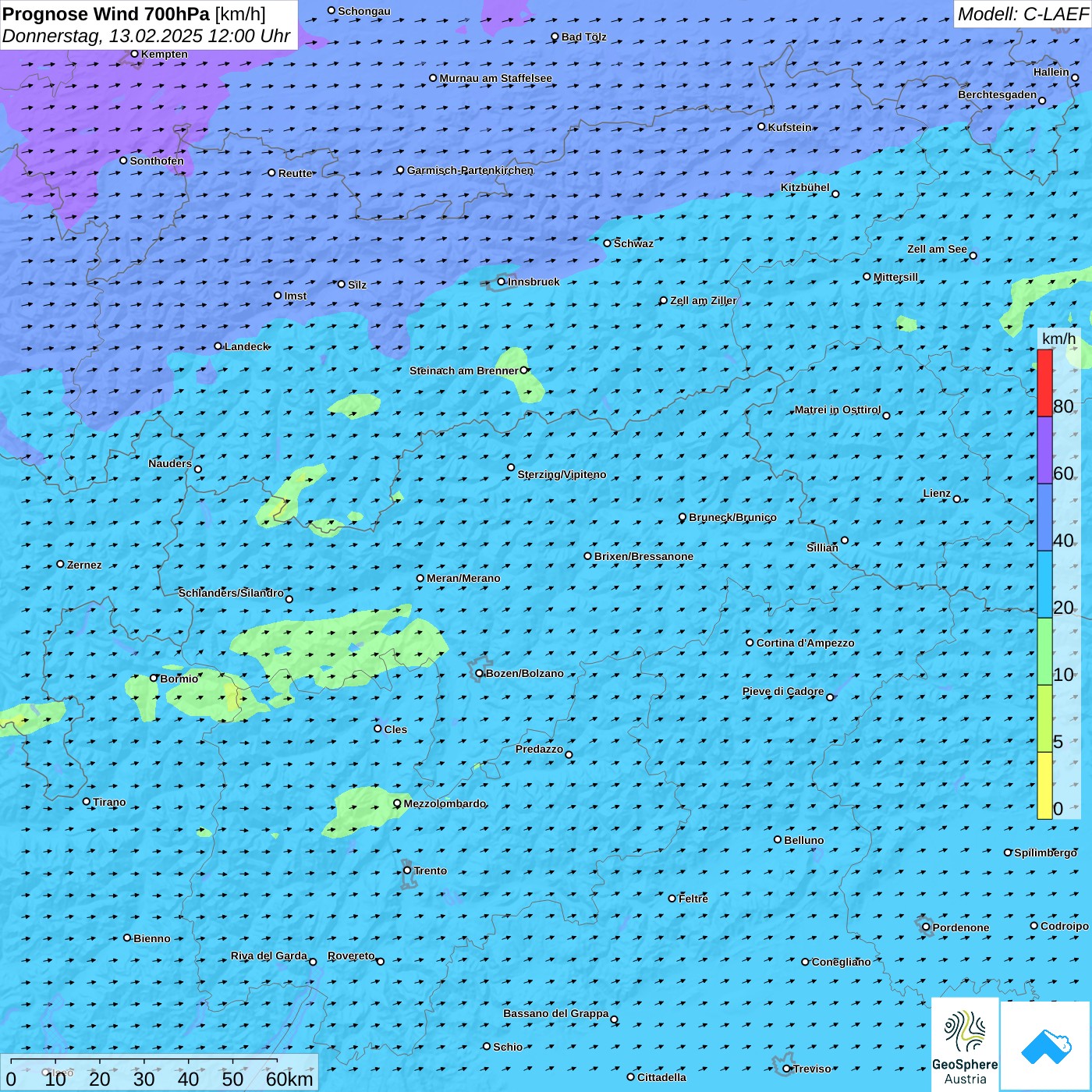Click the 'Garmisch-Partenkirchen' label
Screen dimensions: 1092x1092
tap(470, 170)
